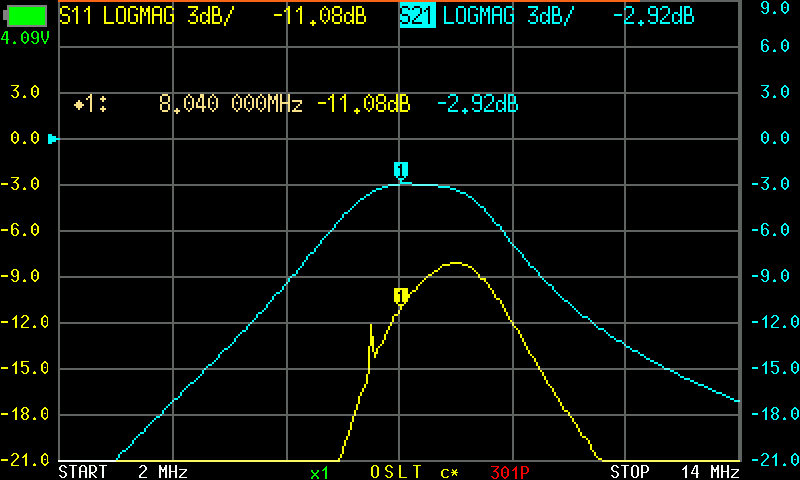Click the cyan 6.0 right scale label
The image size is (800, 480).
tap(775, 46)
